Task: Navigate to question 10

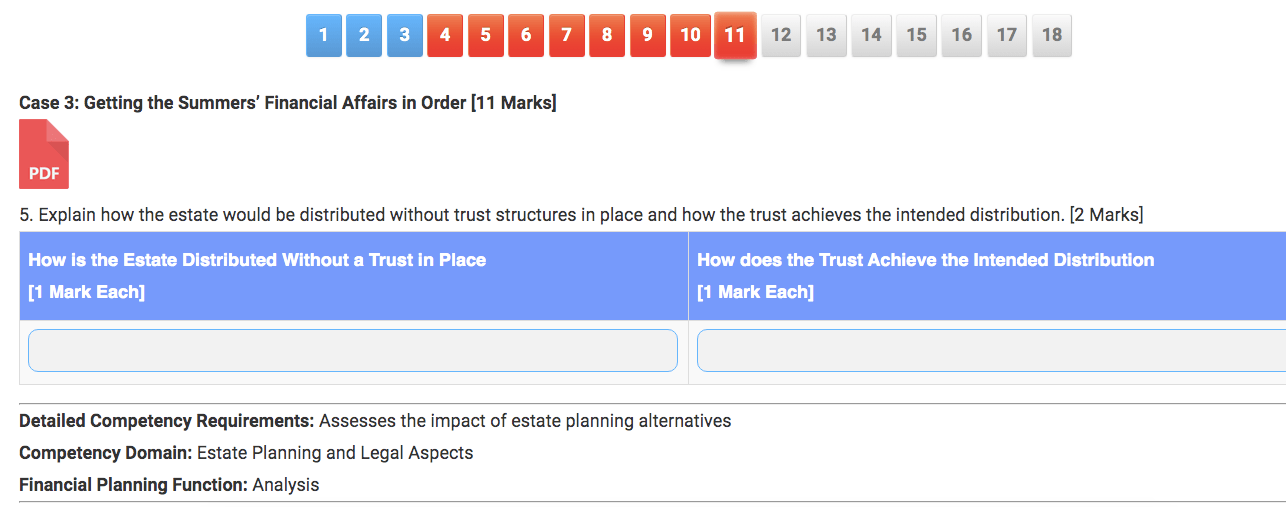Action: (x=690, y=35)
